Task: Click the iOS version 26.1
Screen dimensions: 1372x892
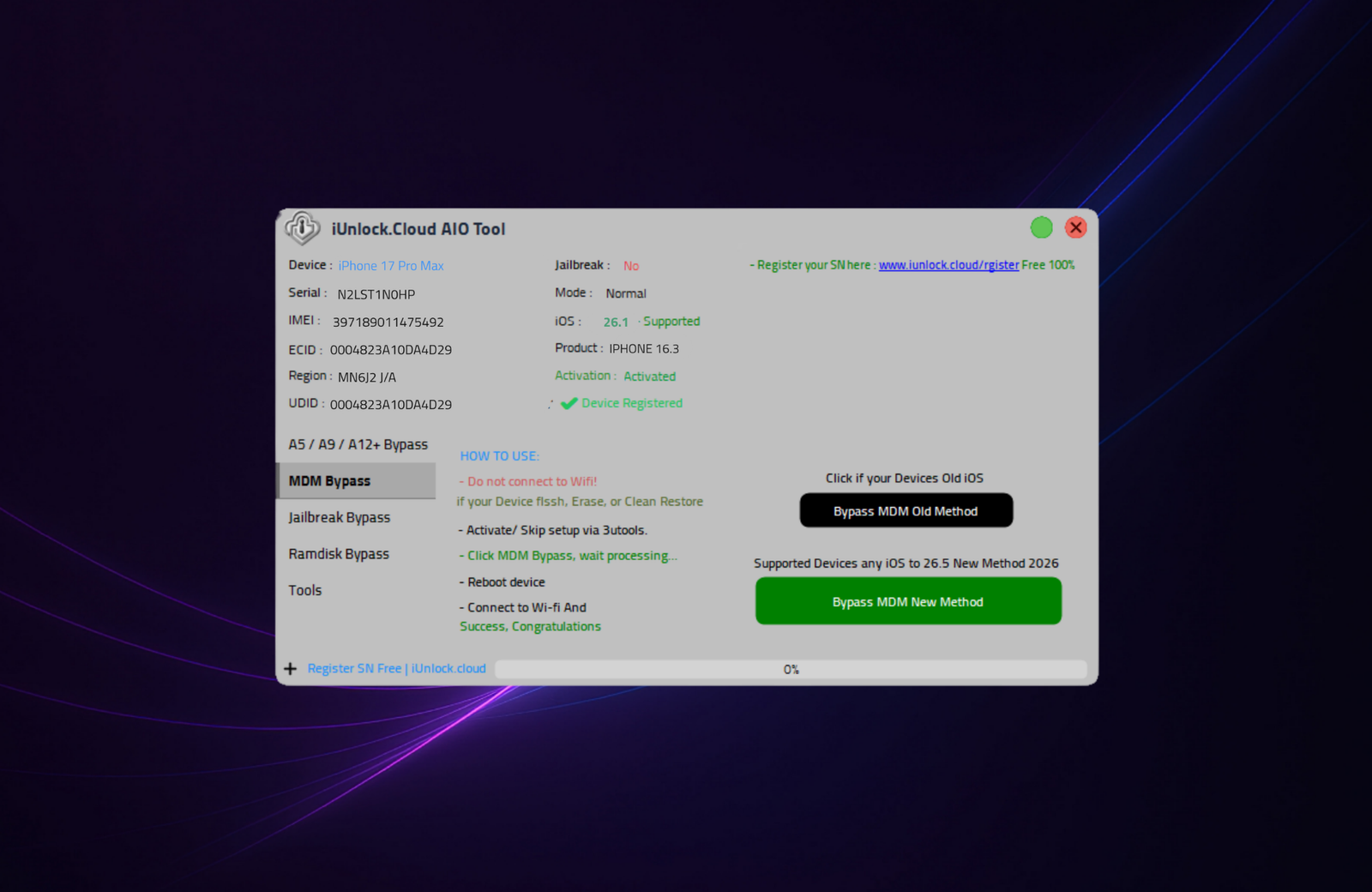Action: (616, 322)
